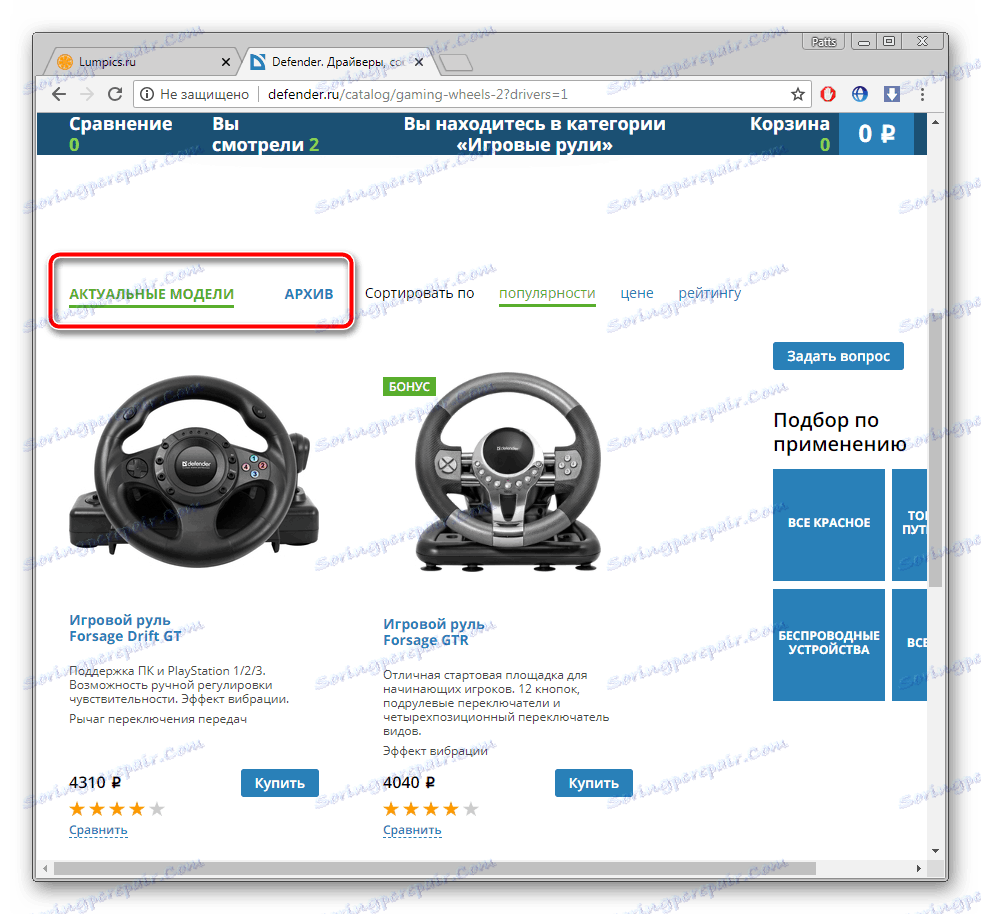This screenshot has width=981, height=914.
Task: Click the vertical scrollbar up arrow
Action: click(935, 122)
